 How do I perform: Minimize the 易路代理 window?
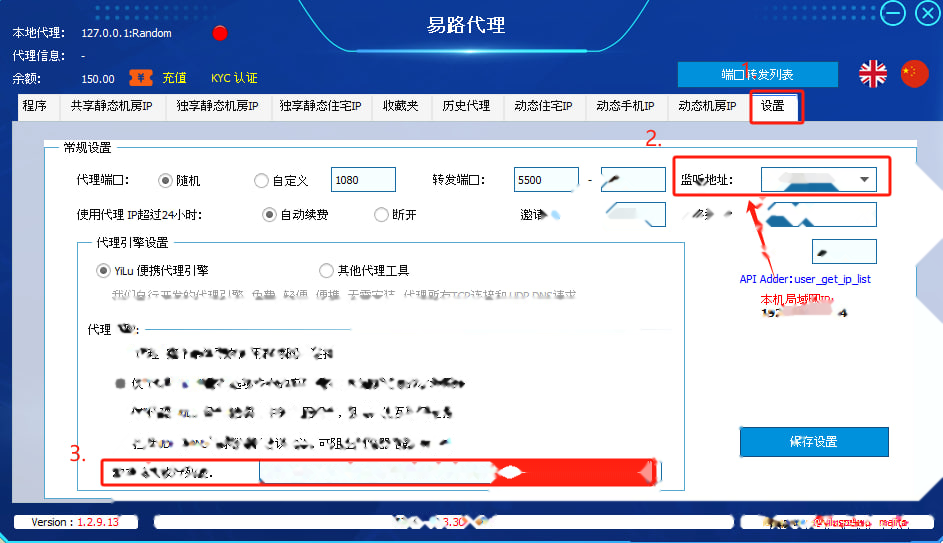tap(893, 13)
